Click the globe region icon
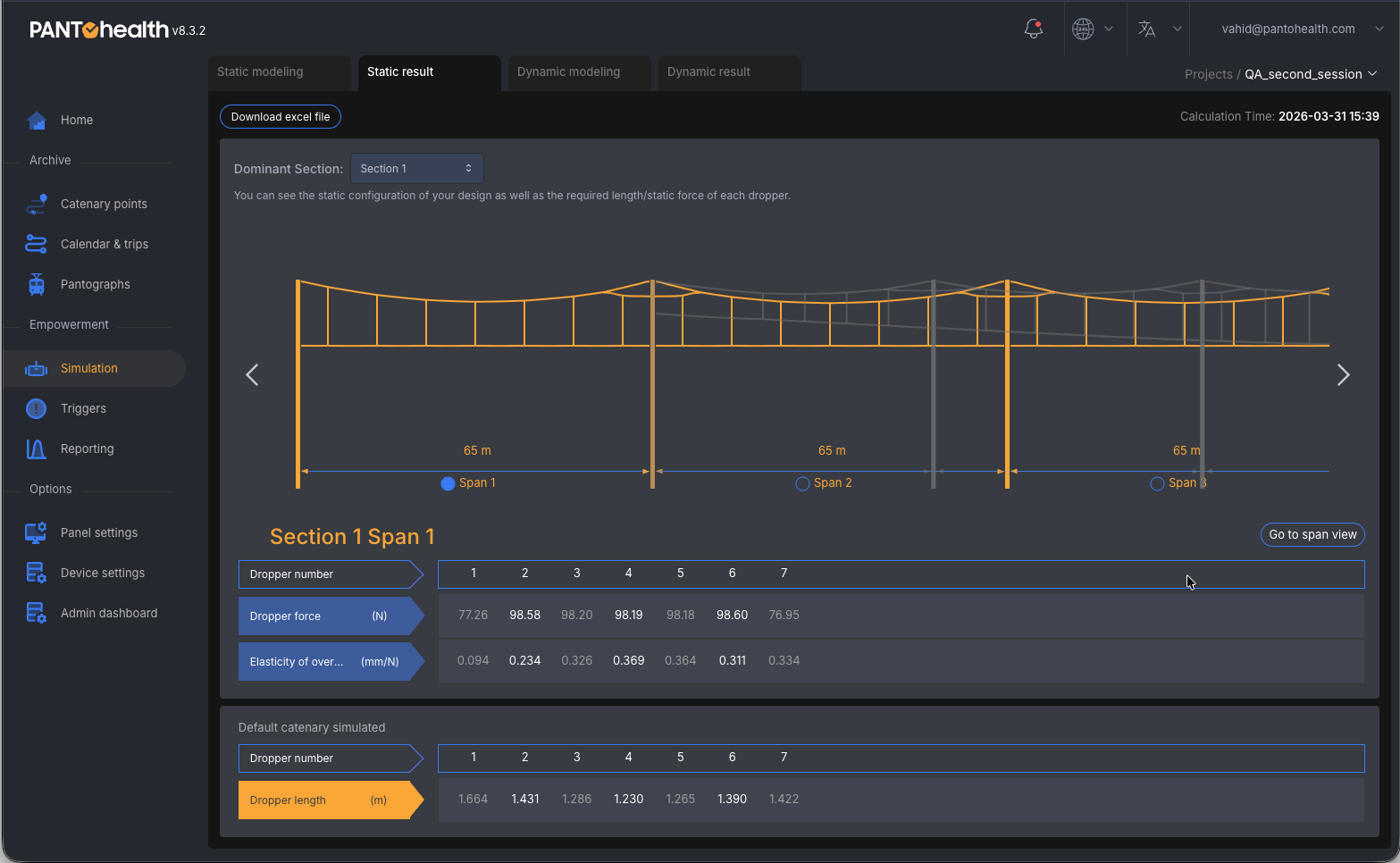The height and width of the screenshot is (863, 1400). coord(1083,29)
